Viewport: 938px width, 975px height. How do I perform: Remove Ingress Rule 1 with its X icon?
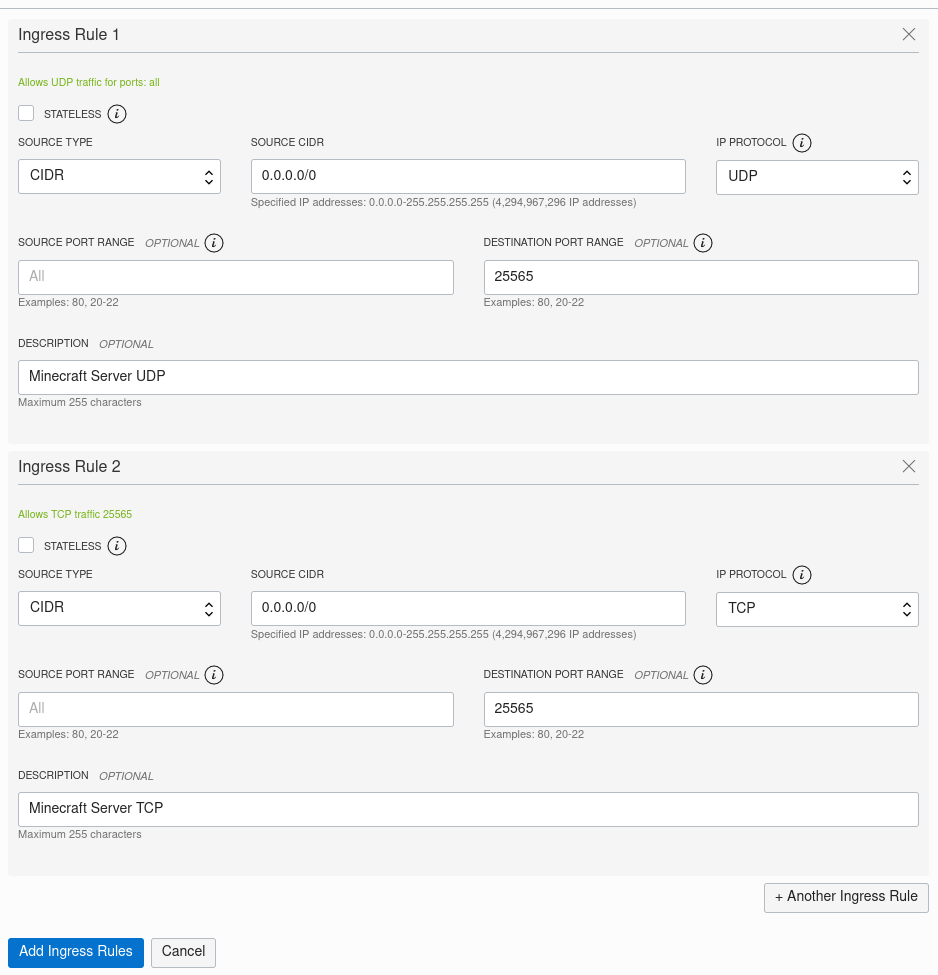pos(909,34)
